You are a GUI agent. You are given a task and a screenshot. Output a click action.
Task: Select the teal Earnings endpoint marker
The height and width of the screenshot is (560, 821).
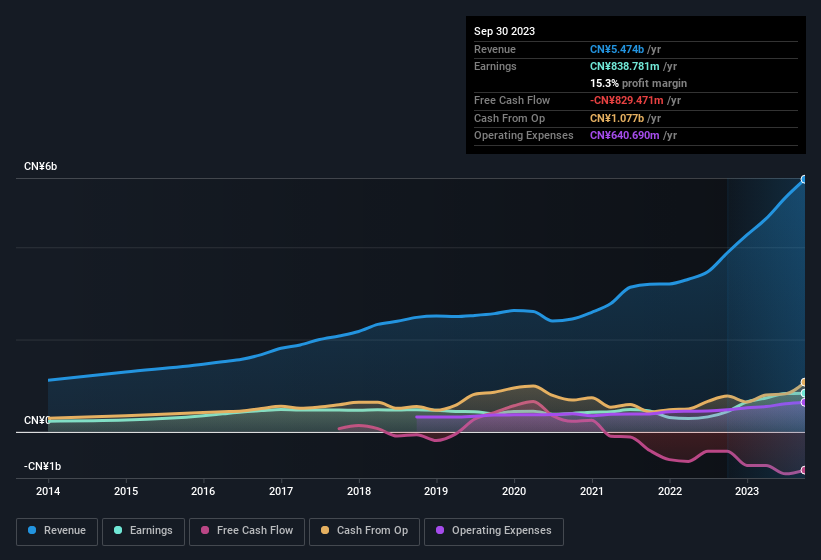coord(804,394)
